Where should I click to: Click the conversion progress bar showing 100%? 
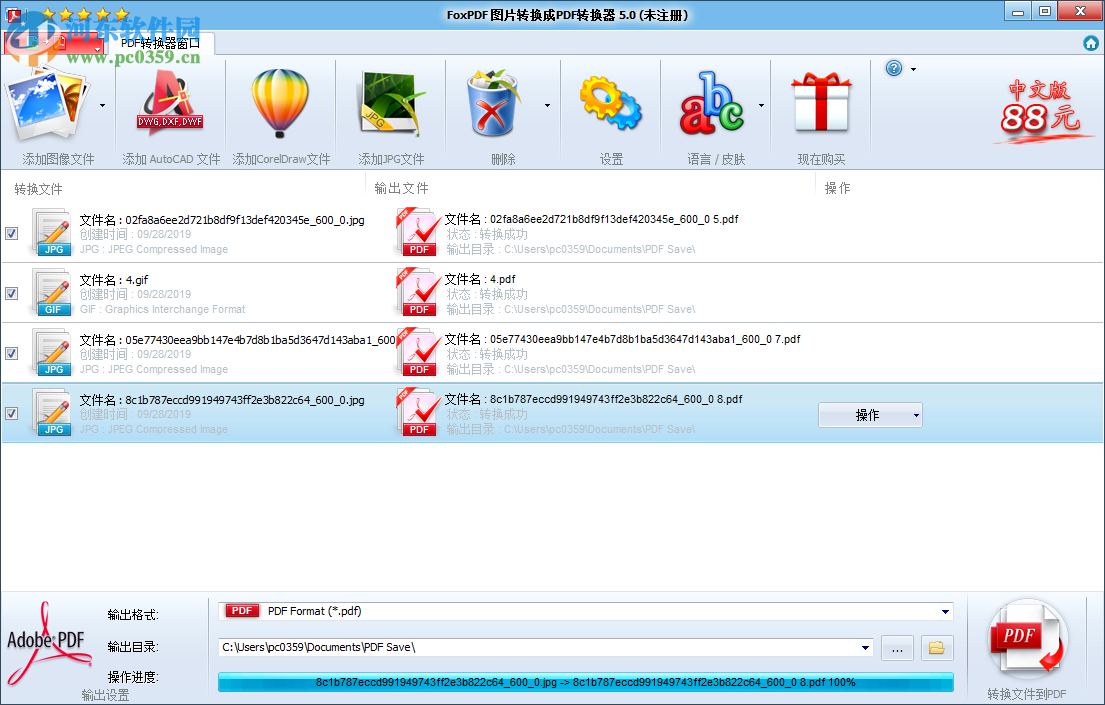[x=585, y=682]
